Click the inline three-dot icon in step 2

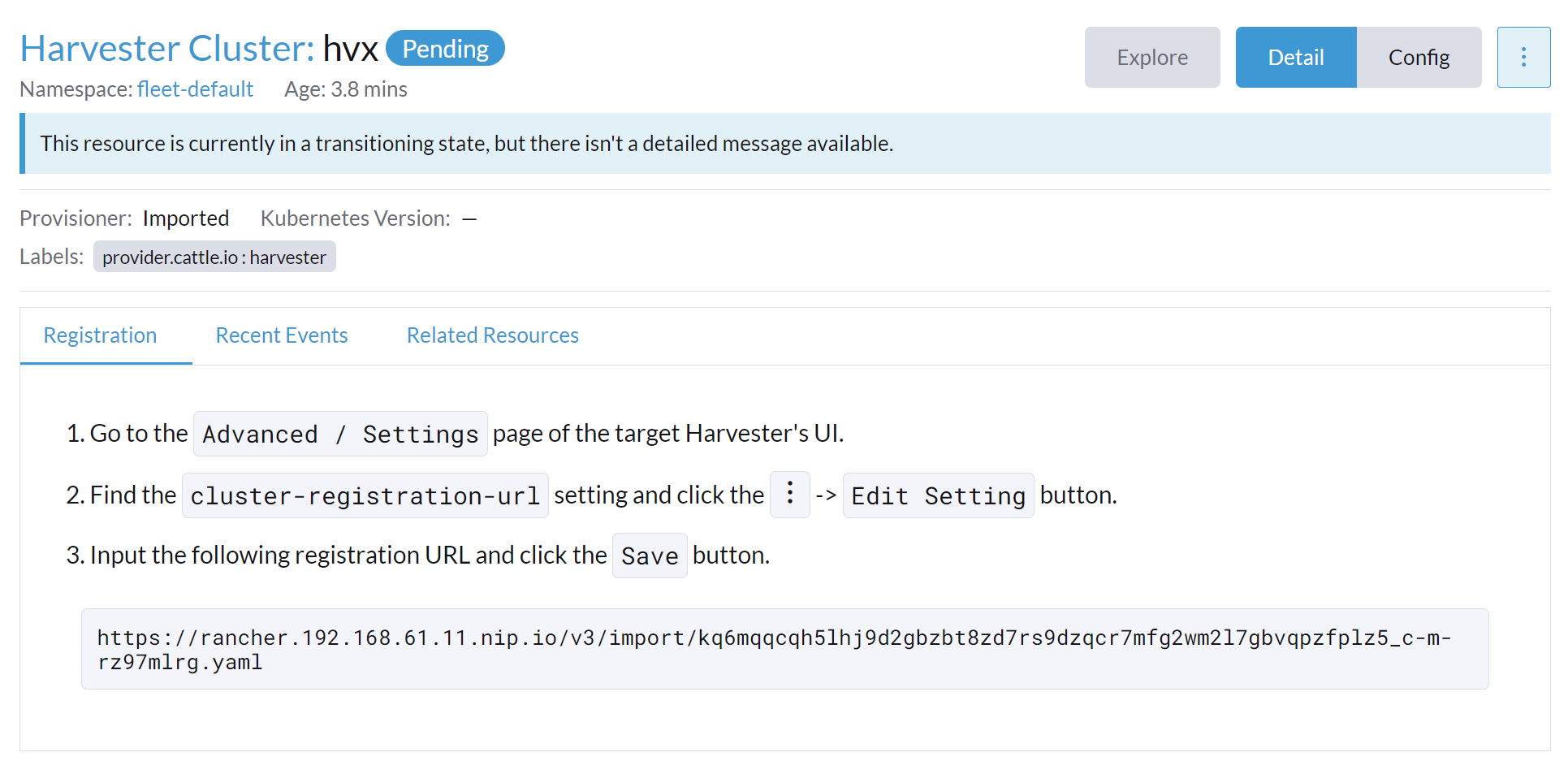pyautogui.click(x=789, y=494)
